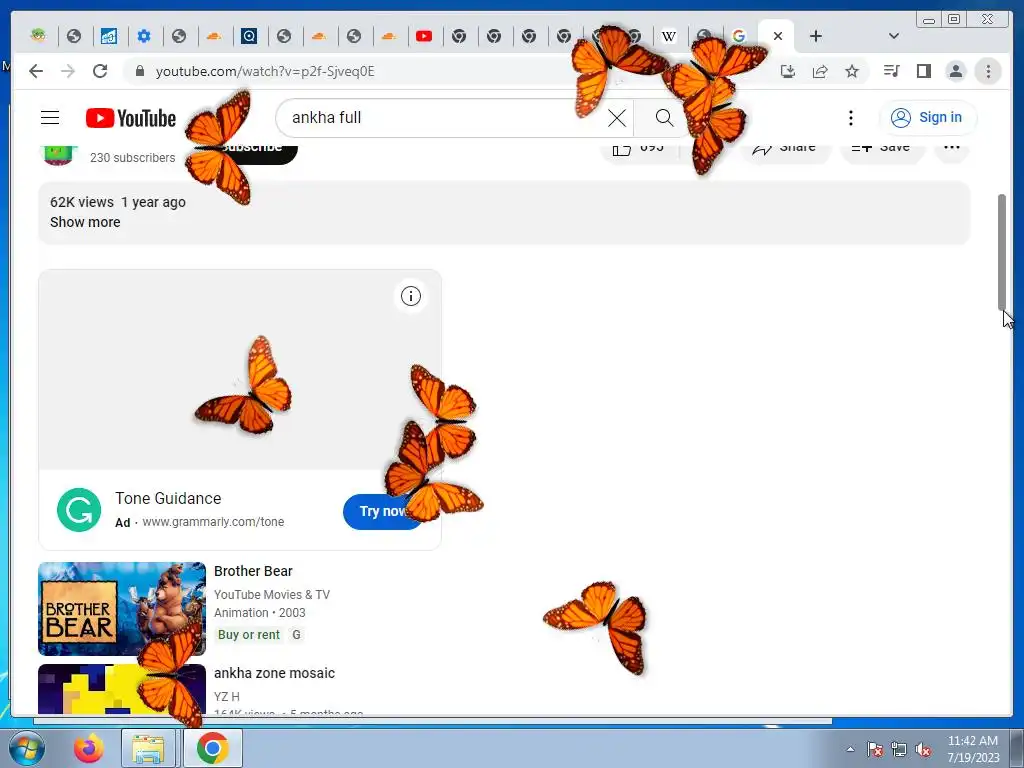1024x768 pixels.
Task: Bookmark this page with the star icon
Action: pos(852,71)
